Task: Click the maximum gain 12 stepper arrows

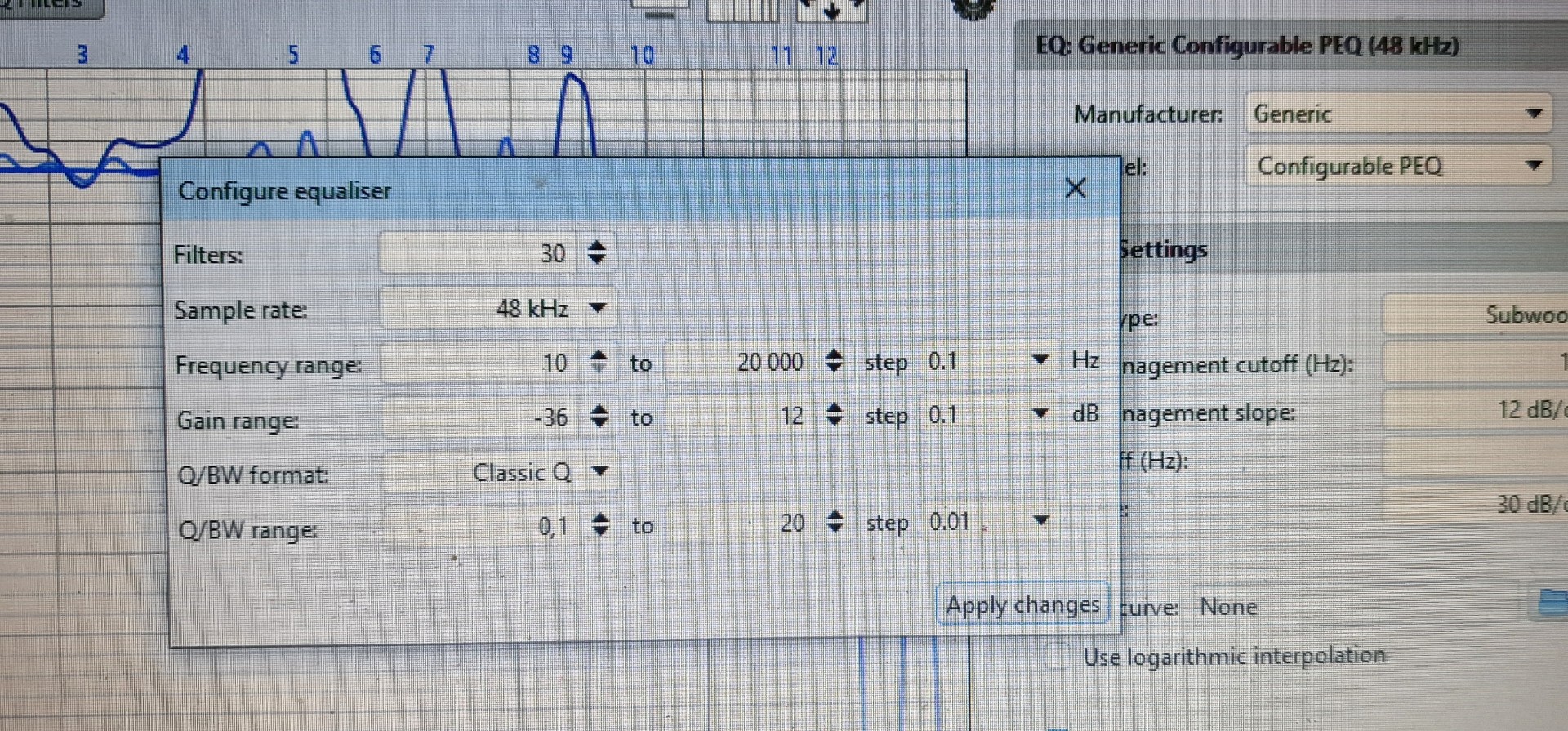Action: click(x=833, y=415)
